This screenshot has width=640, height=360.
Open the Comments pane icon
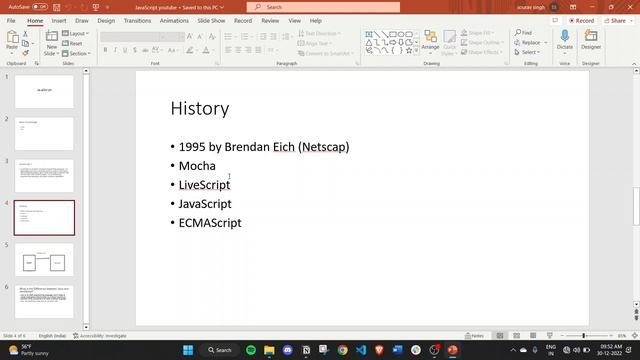[x=555, y=20]
